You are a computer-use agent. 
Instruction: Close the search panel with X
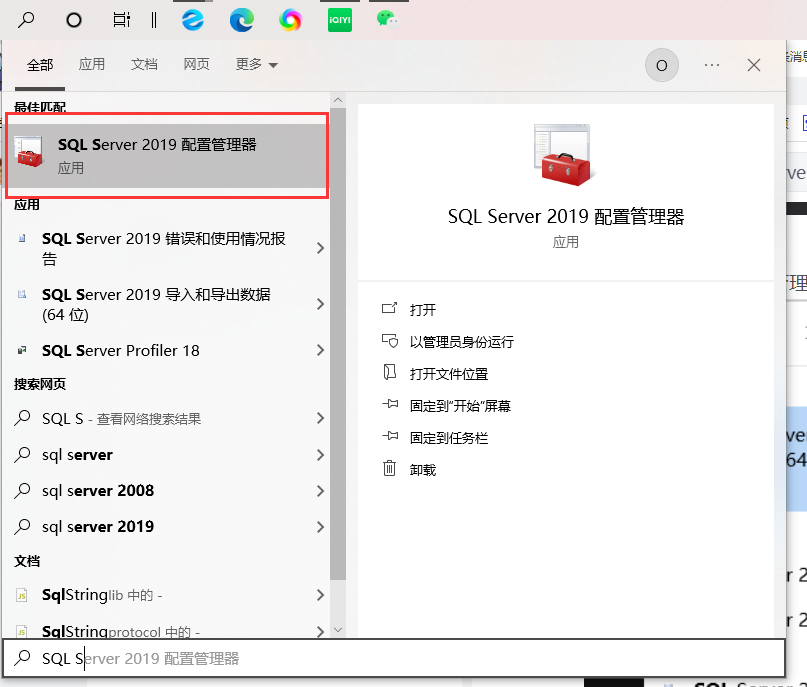click(x=754, y=65)
